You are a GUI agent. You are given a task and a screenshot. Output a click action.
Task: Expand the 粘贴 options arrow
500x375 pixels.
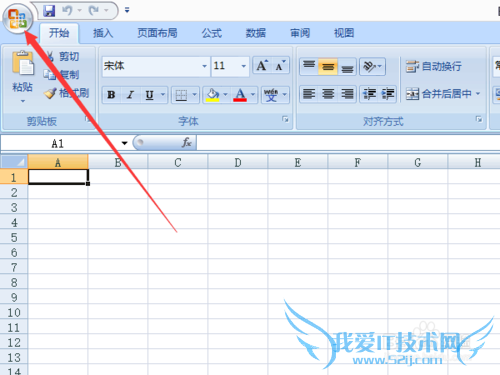click(x=23, y=101)
